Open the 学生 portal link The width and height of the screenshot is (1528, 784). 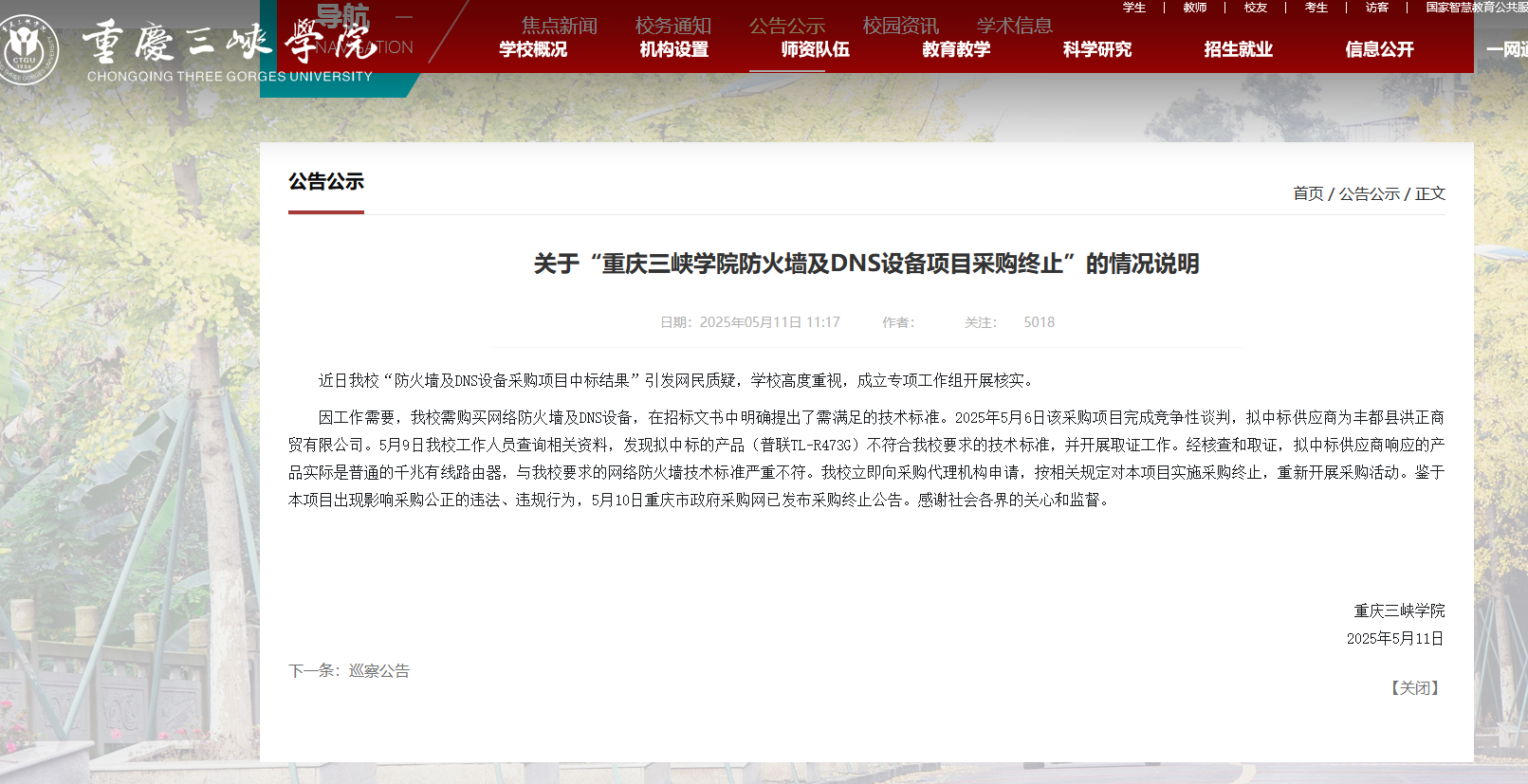(1134, 8)
